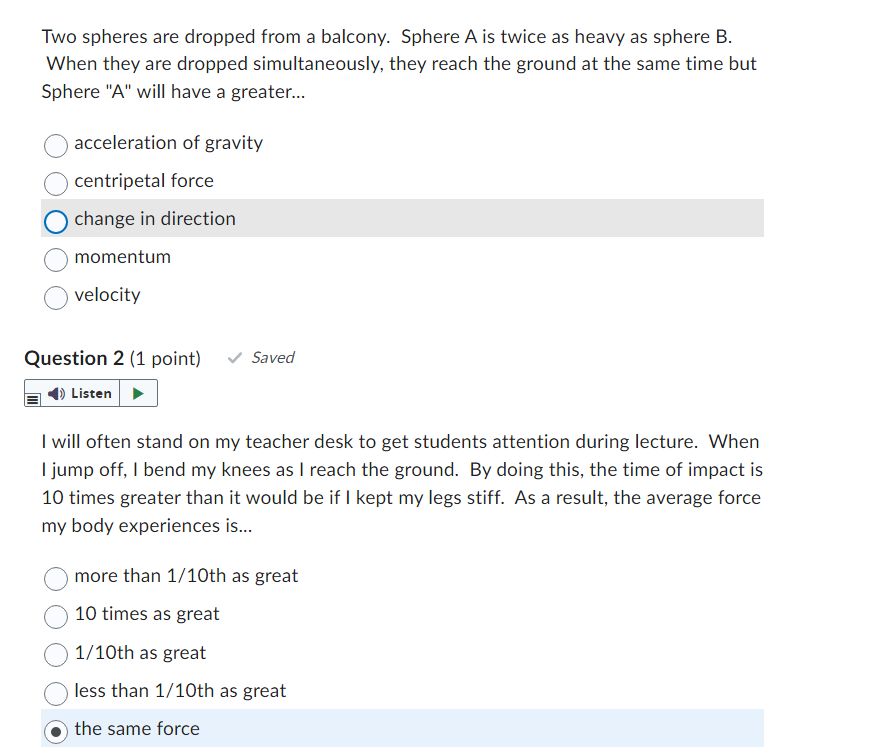The height and width of the screenshot is (751, 887).
Task: Click the gray checkmark beside Saved
Action: [233, 357]
